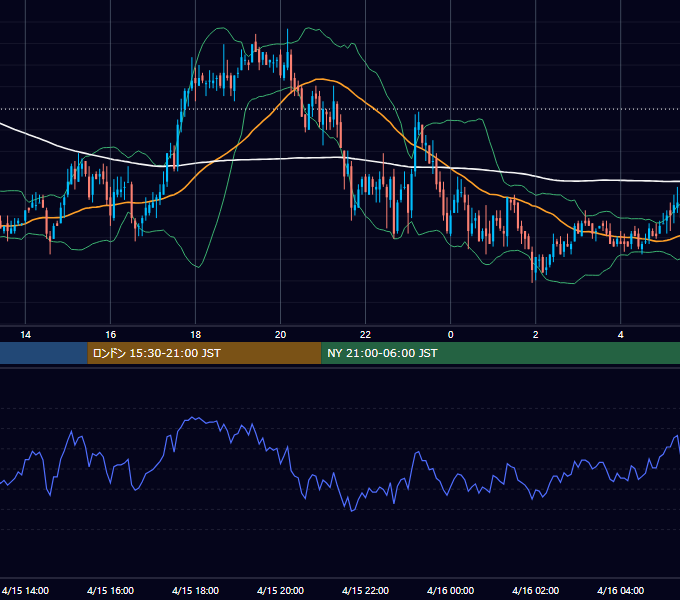
Task: Click the 0 hour label on price chart axis
Action: click(x=451, y=335)
